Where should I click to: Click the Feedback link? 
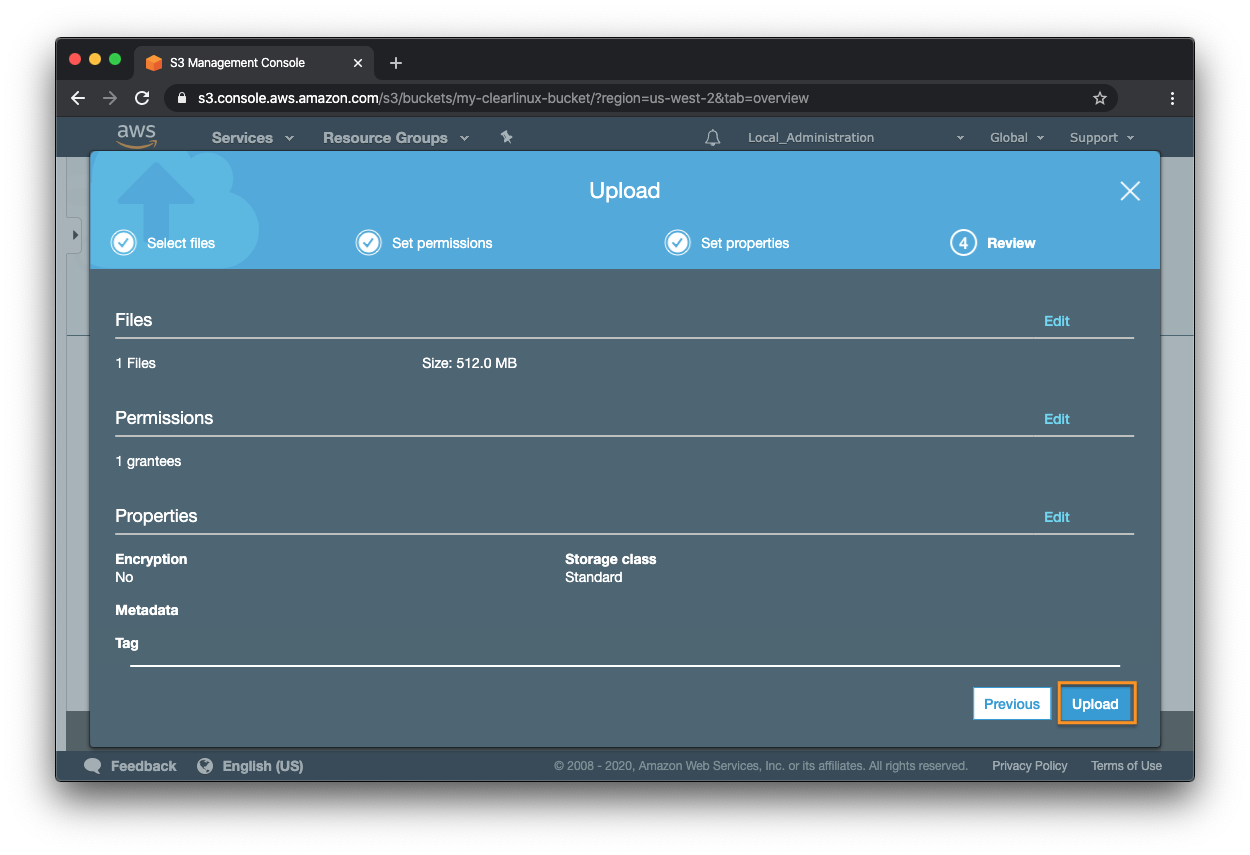pyautogui.click(x=130, y=766)
